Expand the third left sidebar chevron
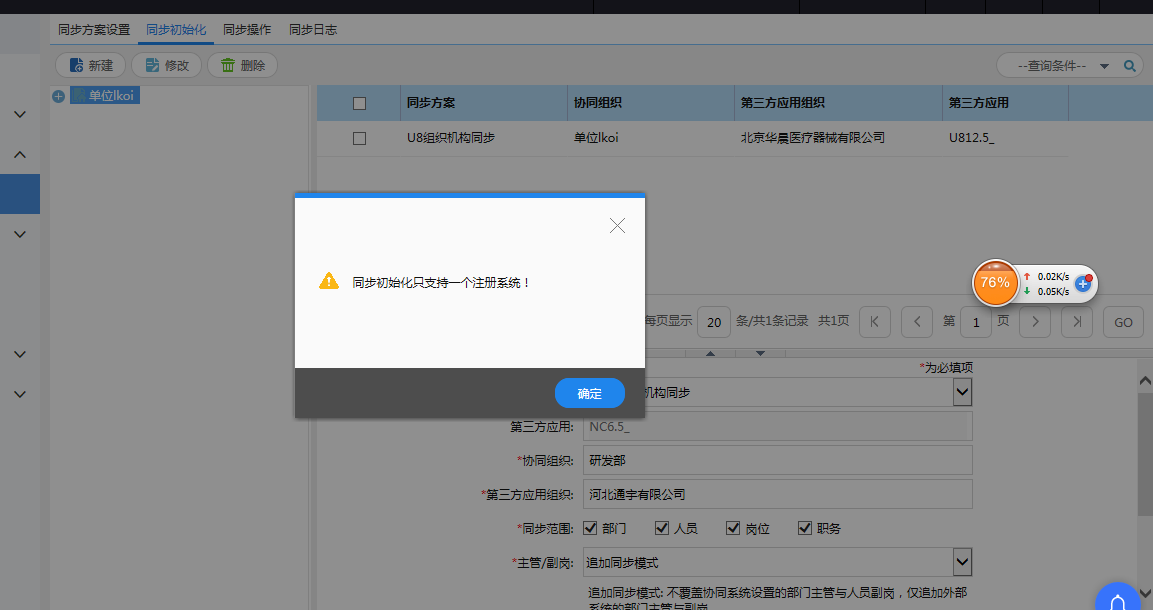Viewport: 1153px width, 610px height. pos(20,234)
